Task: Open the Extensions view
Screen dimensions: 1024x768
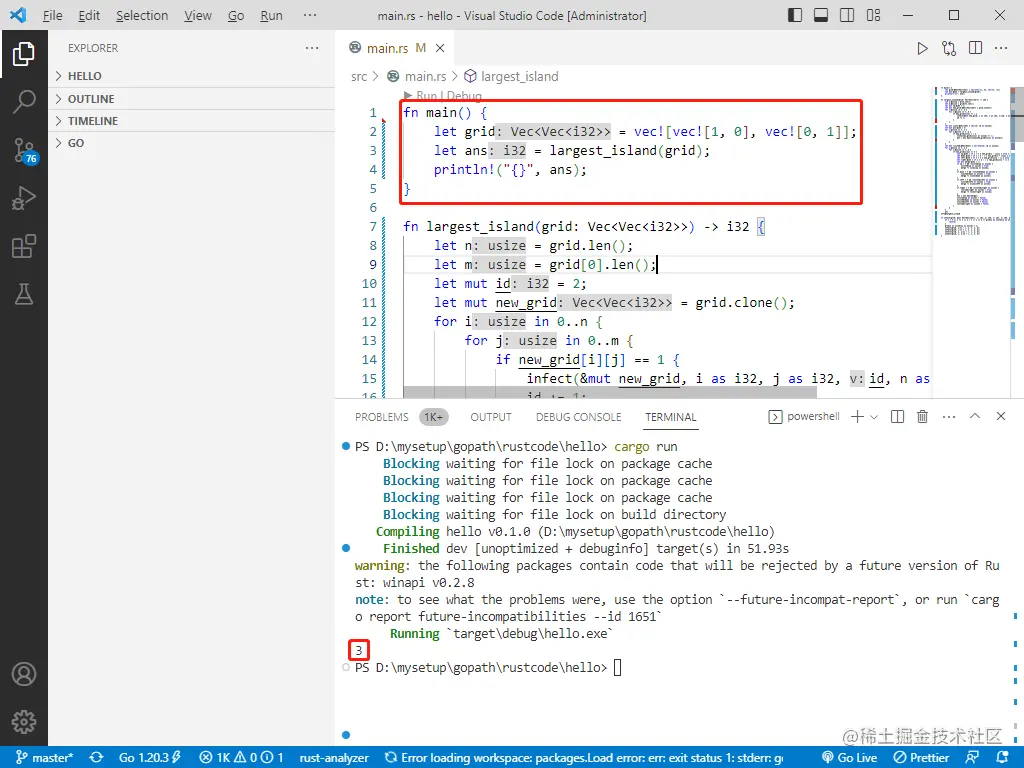Action: tap(24, 246)
